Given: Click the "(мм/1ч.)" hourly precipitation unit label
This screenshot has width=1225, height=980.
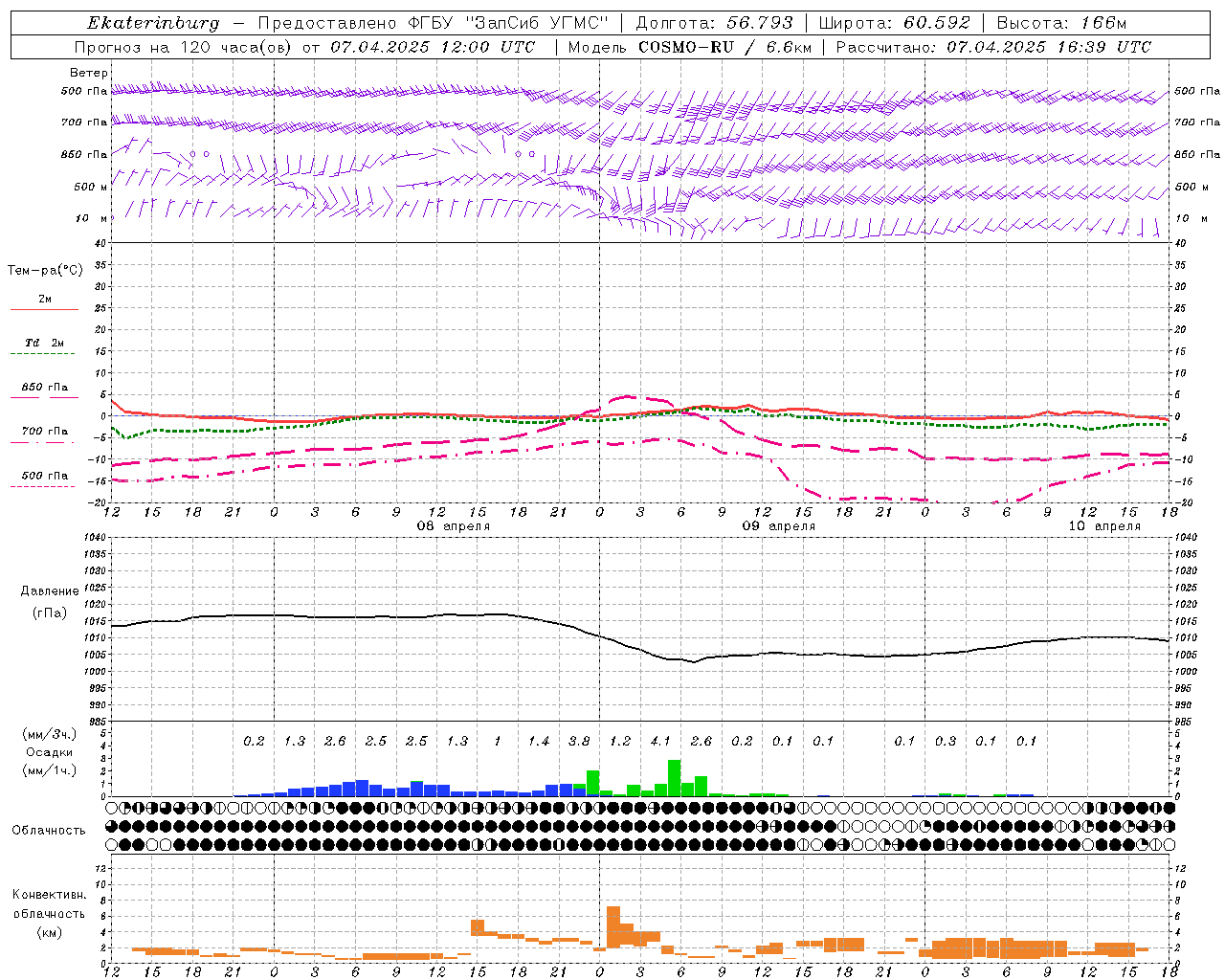Looking at the screenshot, I should point(50,770).
